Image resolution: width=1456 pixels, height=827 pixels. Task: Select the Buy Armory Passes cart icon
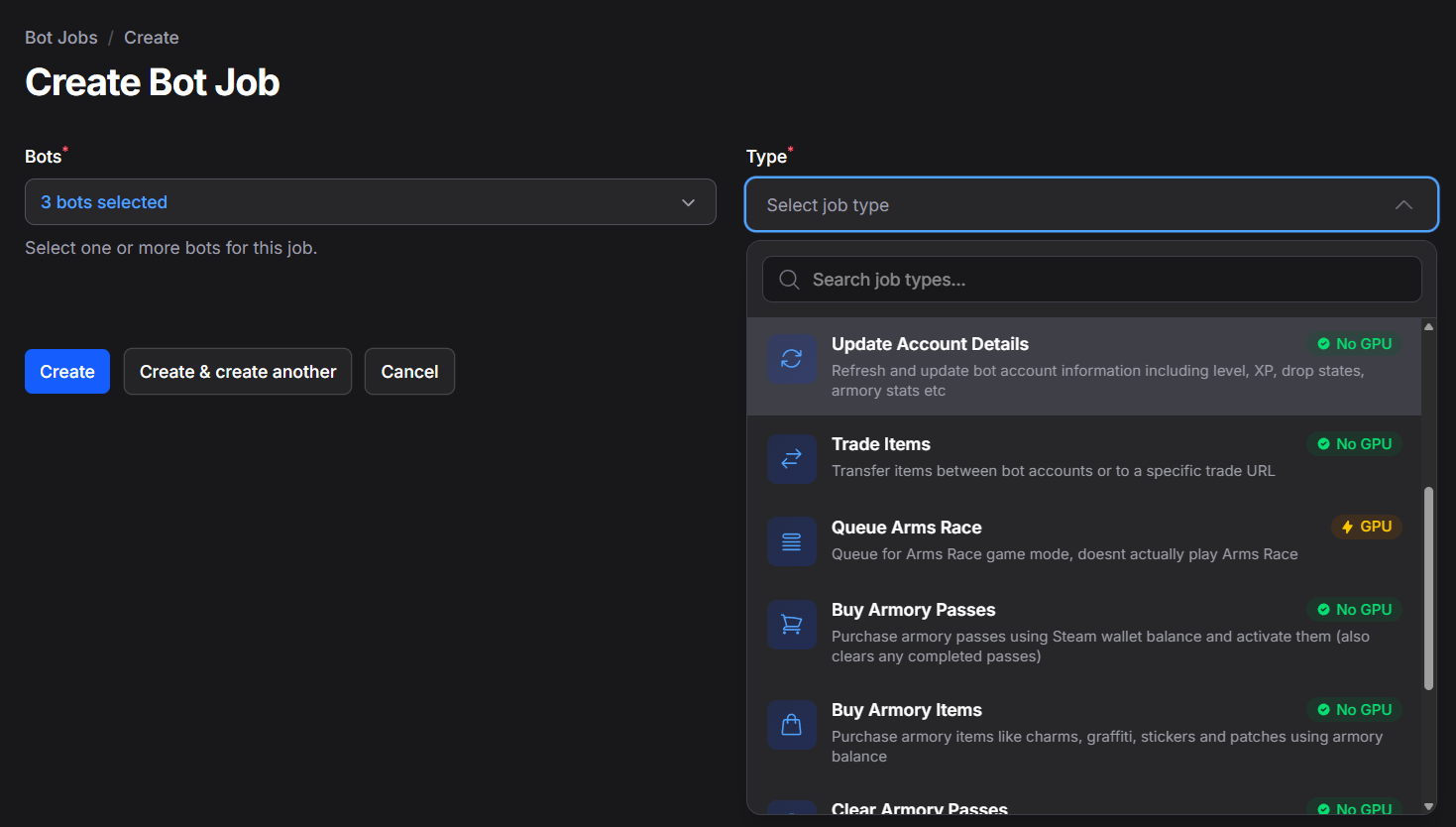click(791, 625)
